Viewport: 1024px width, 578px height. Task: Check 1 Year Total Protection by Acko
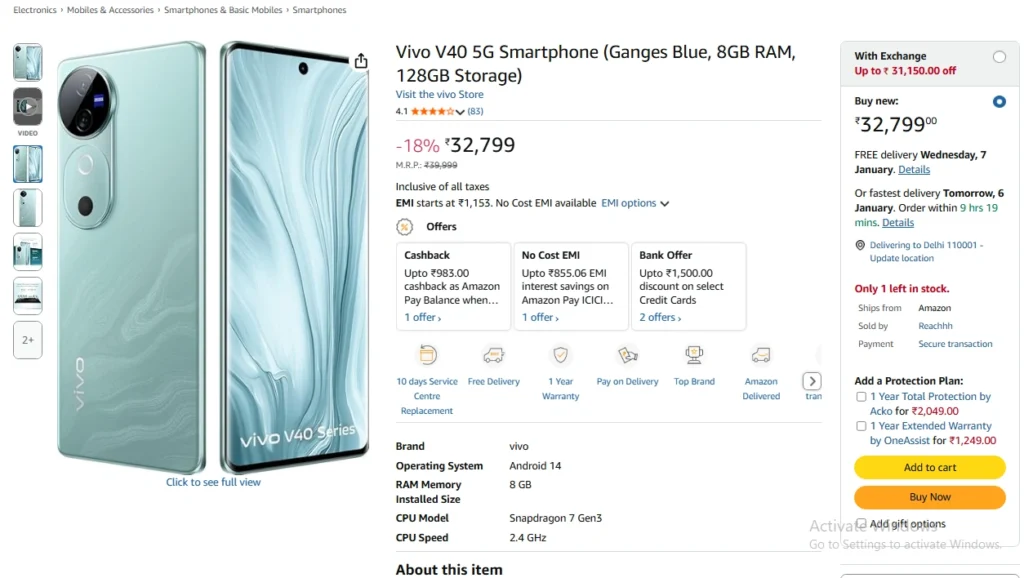point(861,396)
